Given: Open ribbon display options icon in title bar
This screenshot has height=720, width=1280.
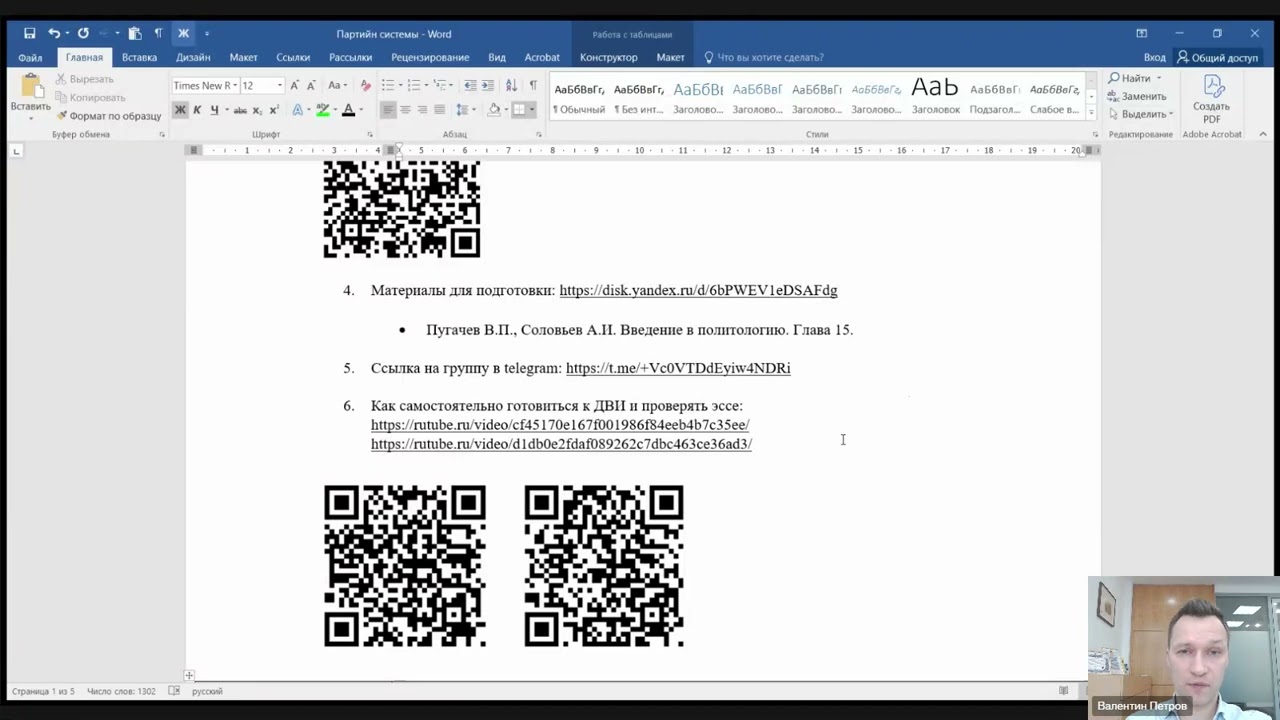Looking at the screenshot, I should pos(1141,33).
